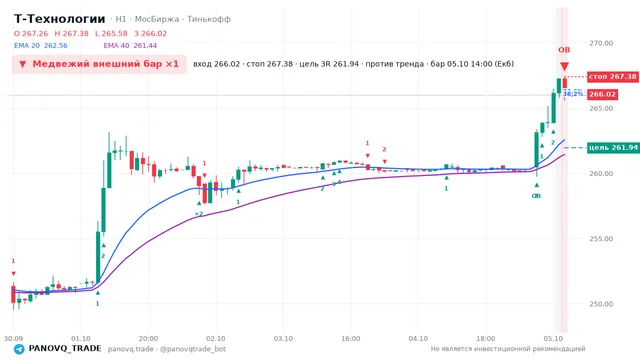The width and height of the screenshot is (640, 360).
Task: Click the 05.10 date axis label
Action: 553,339
